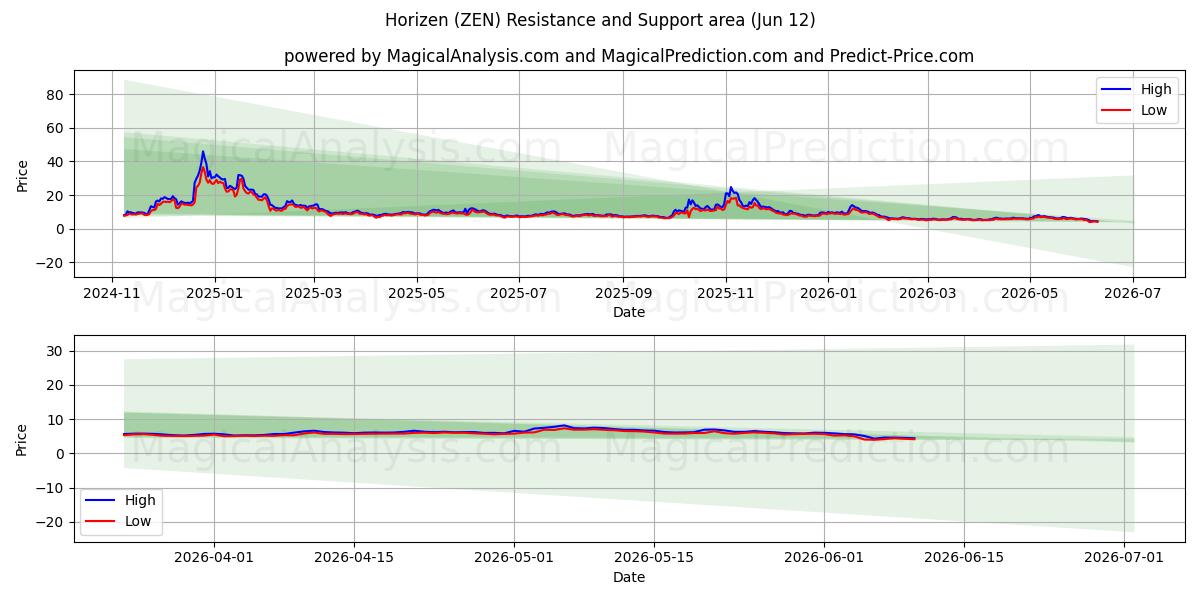The image size is (1200, 600).
Task: Click top chart x-axis label '2025-09'
Action: pos(623,294)
